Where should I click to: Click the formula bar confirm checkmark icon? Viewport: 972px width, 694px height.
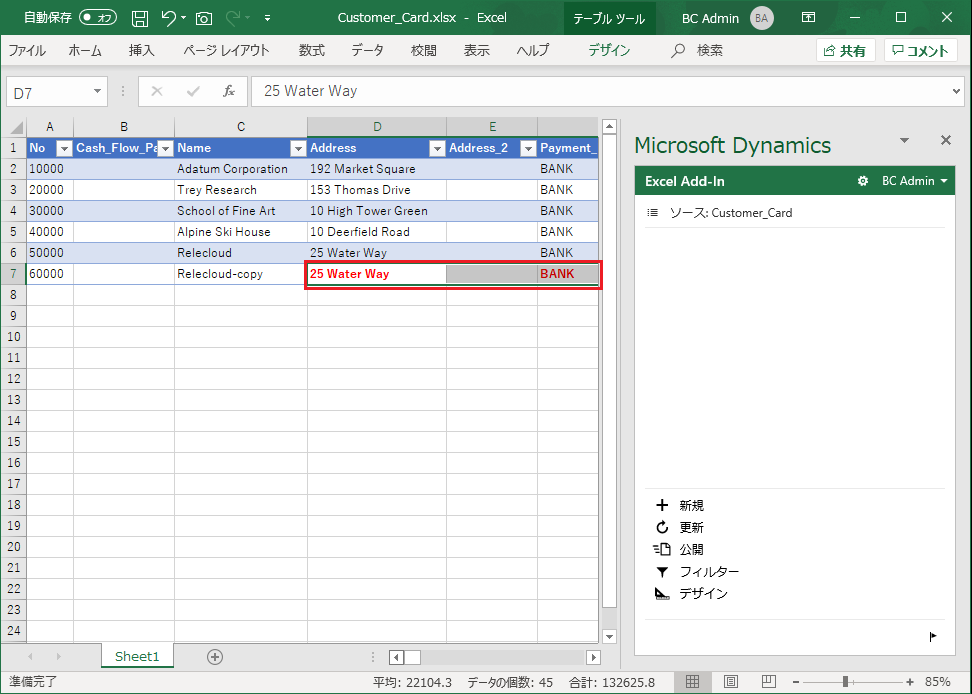(x=193, y=92)
